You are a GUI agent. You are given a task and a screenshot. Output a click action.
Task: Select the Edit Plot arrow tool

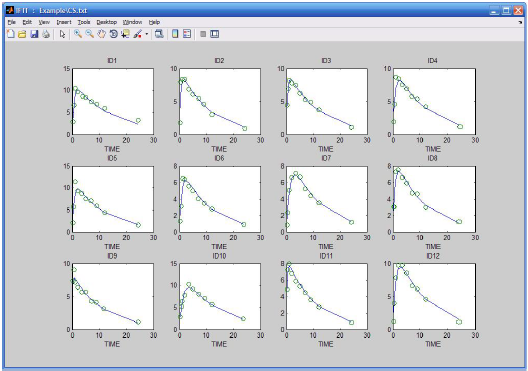[62, 34]
